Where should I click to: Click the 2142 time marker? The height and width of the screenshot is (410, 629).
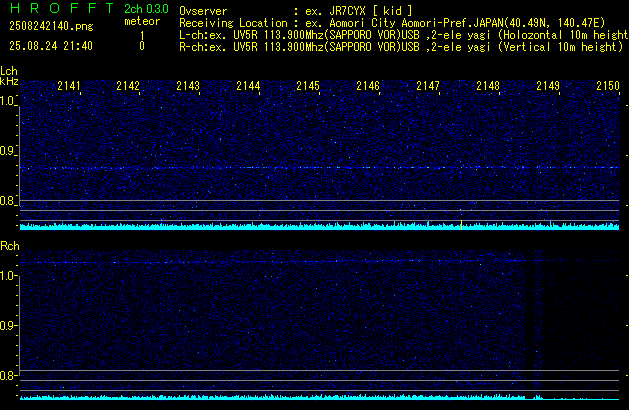[128, 86]
